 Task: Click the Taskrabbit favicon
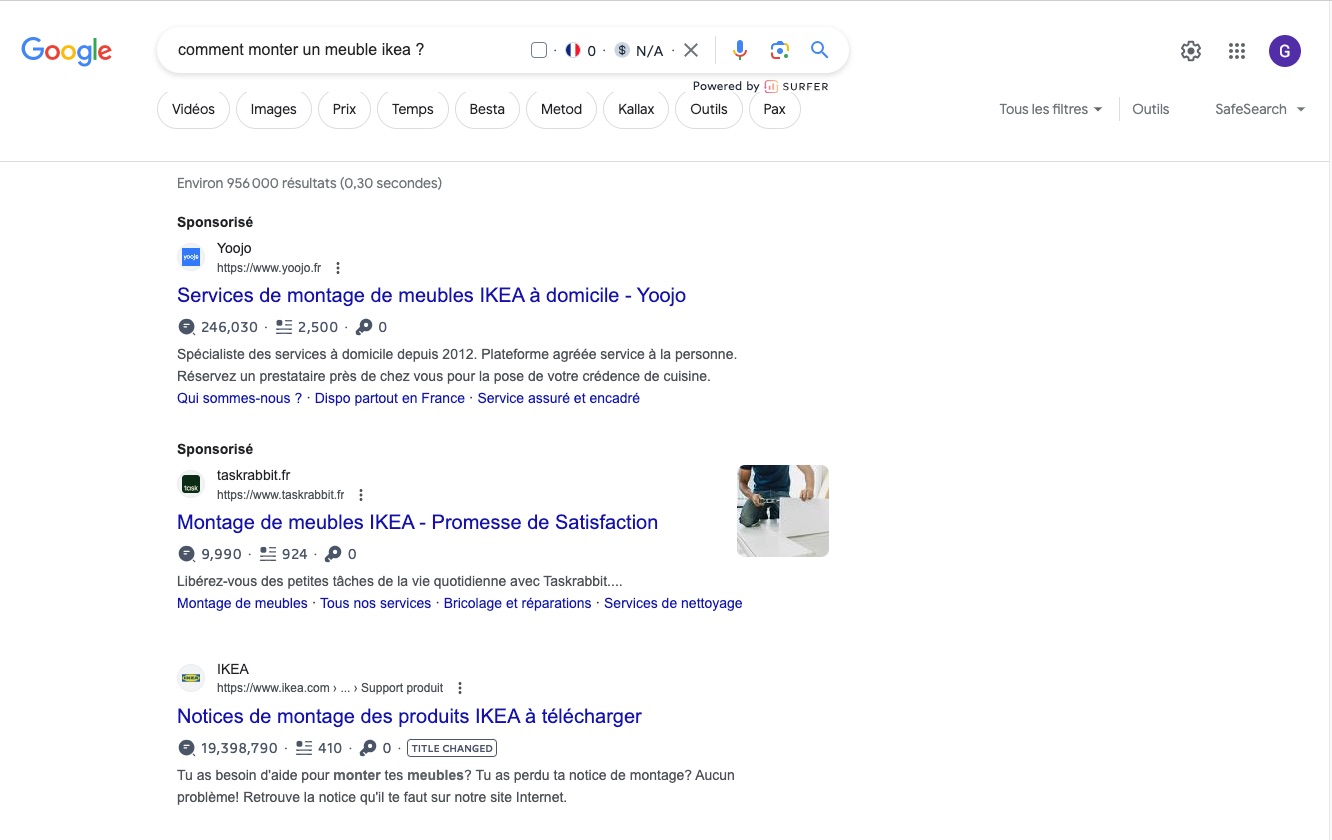click(x=191, y=485)
